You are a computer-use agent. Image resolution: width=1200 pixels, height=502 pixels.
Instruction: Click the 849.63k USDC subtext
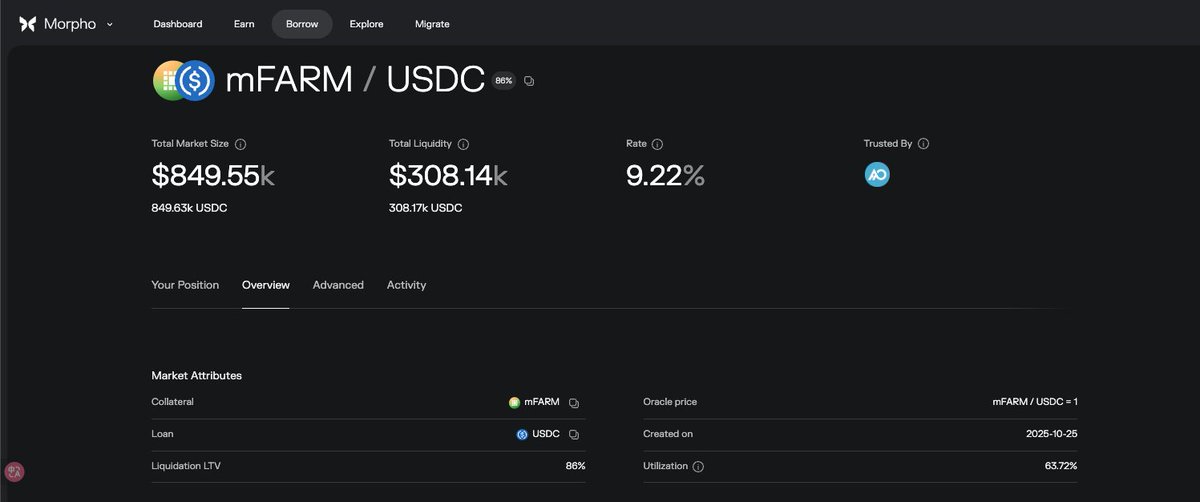(x=189, y=208)
